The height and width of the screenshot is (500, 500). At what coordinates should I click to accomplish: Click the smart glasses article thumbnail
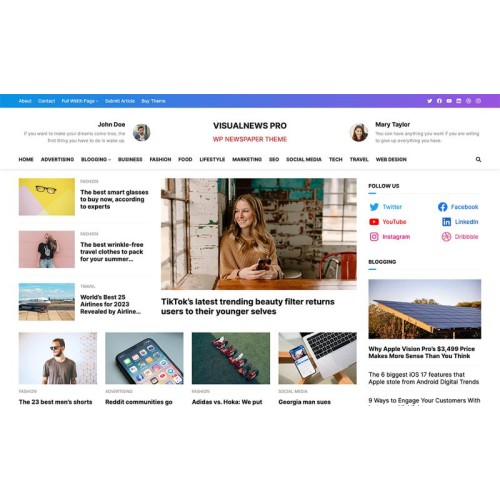pyautogui.click(x=47, y=197)
